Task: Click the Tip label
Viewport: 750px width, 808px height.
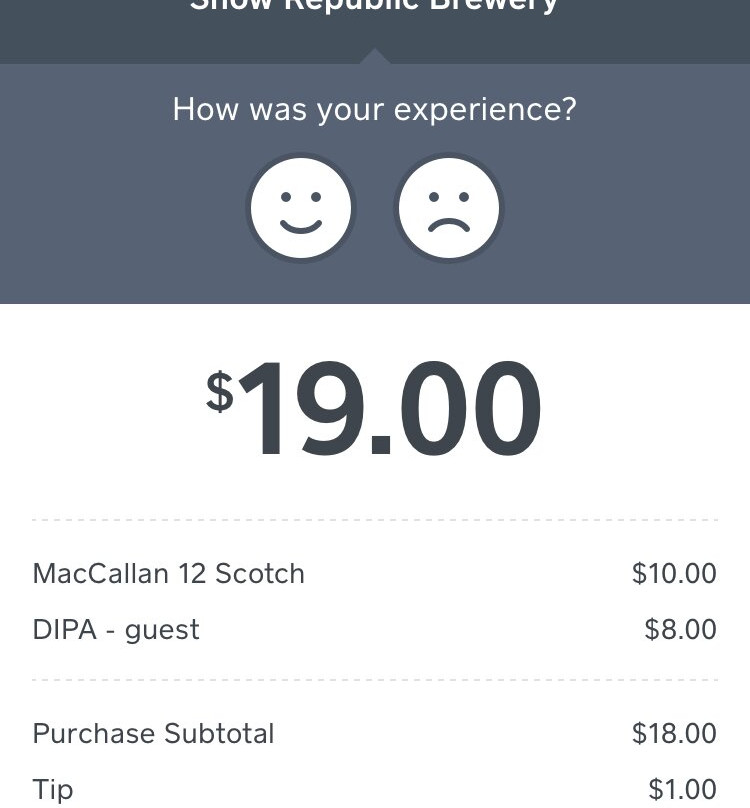Action: tap(53, 790)
